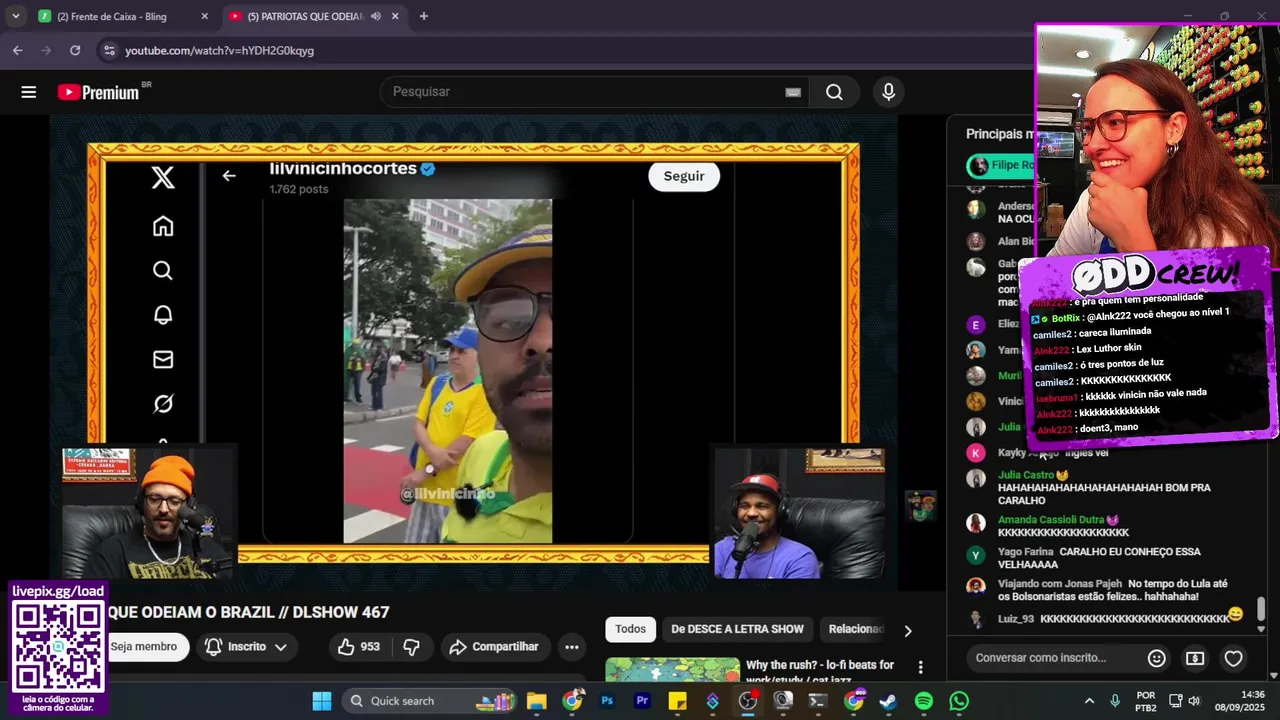Go back using browser back arrow
Viewport: 1280px width, 720px height.
17,50
